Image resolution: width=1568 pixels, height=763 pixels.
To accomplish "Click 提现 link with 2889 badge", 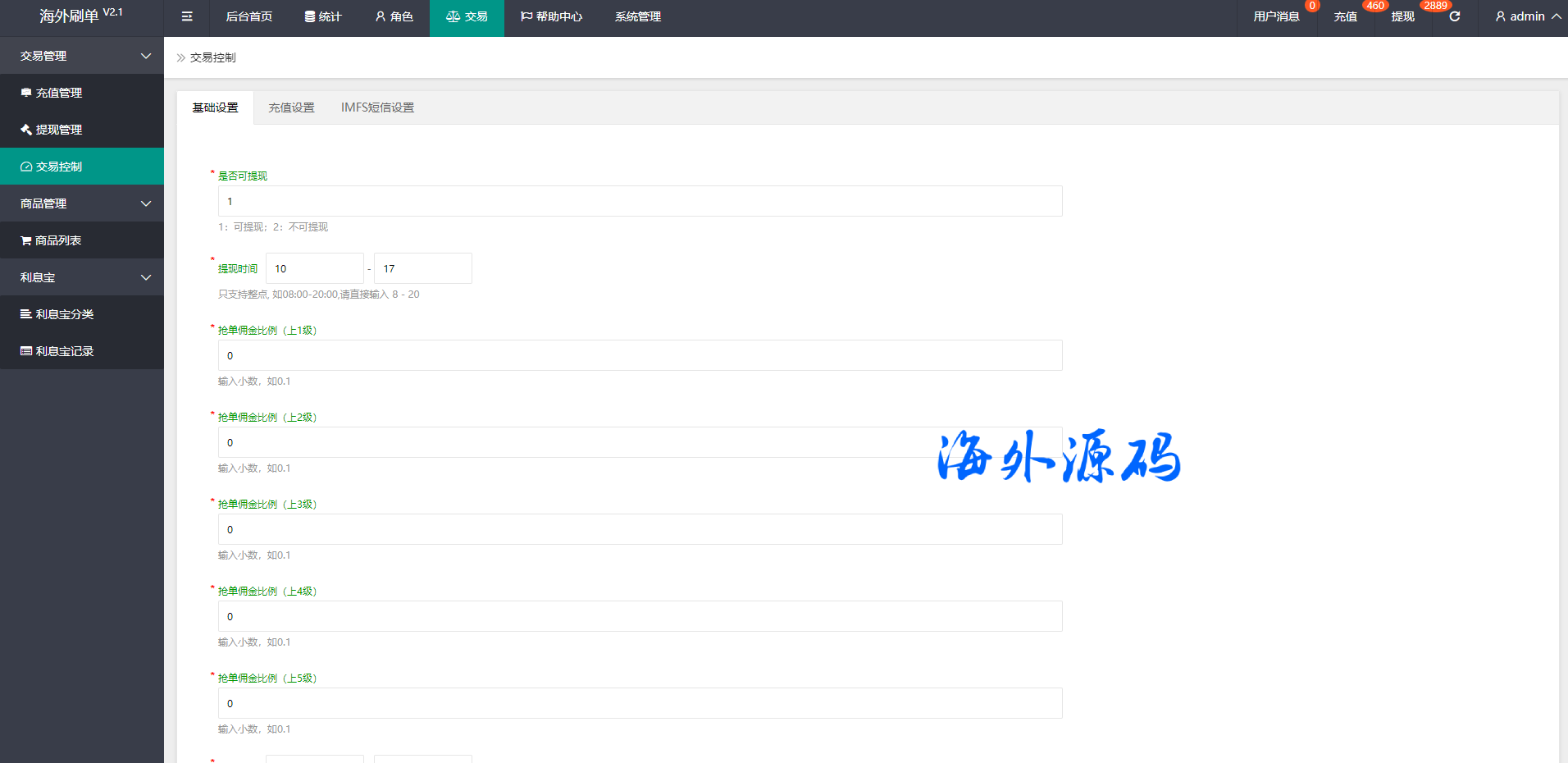I will (x=1402, y=16).
